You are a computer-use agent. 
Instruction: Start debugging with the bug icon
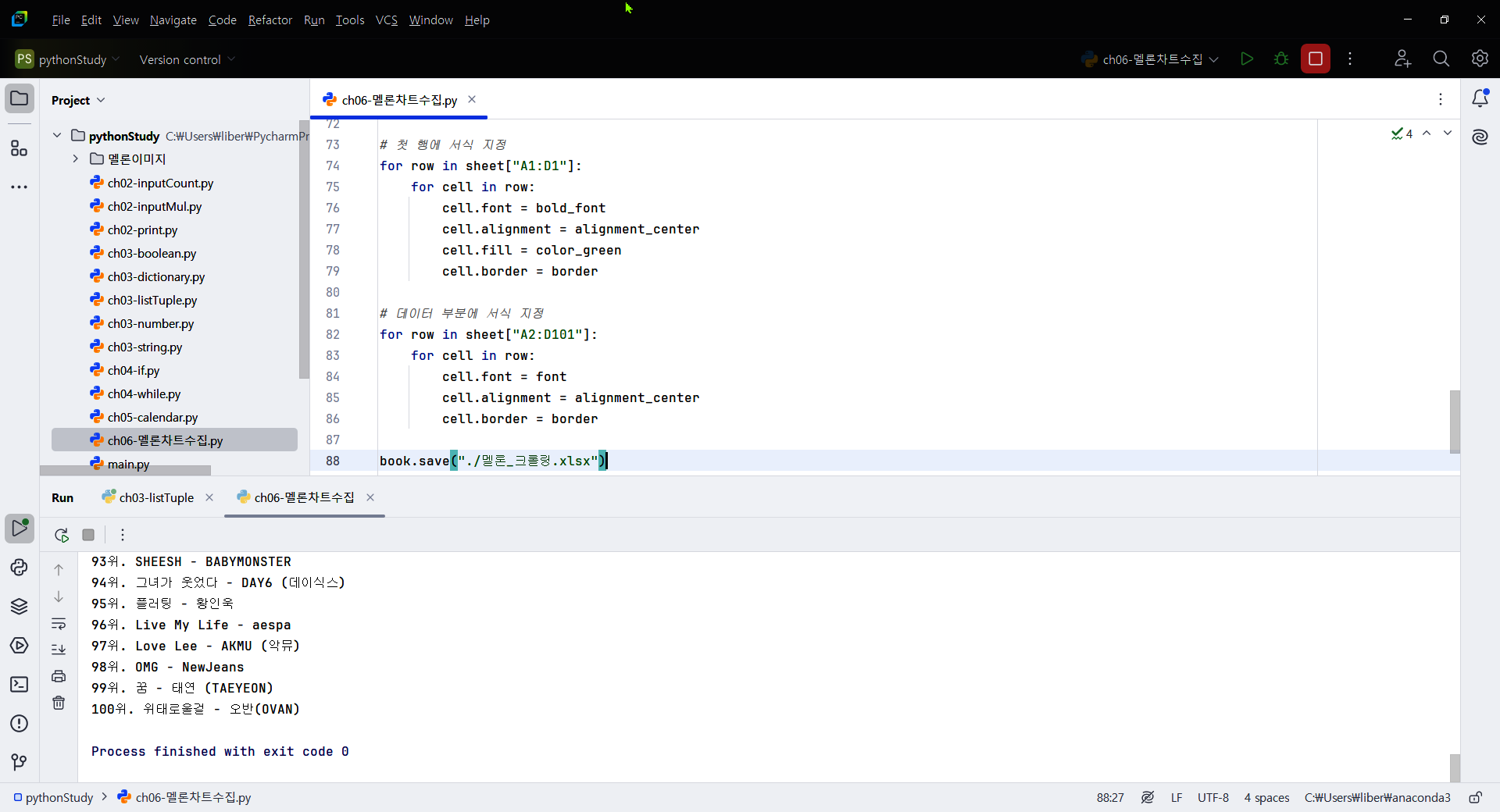click(x=1281, y=59)
